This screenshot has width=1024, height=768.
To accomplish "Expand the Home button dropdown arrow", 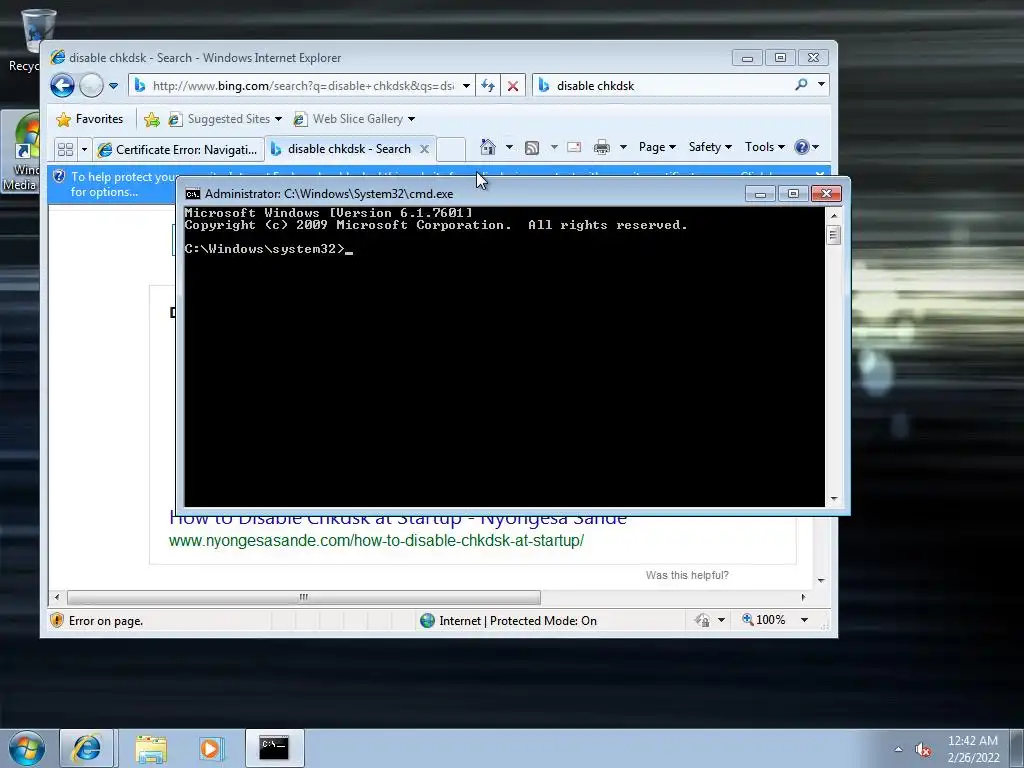I will [509, 147].
